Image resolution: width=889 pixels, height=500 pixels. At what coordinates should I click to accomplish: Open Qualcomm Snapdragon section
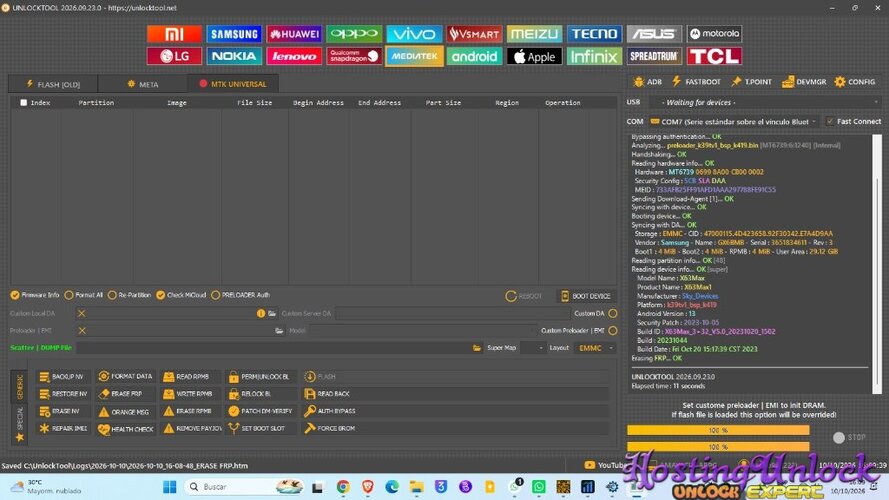(x=354, y=56)
